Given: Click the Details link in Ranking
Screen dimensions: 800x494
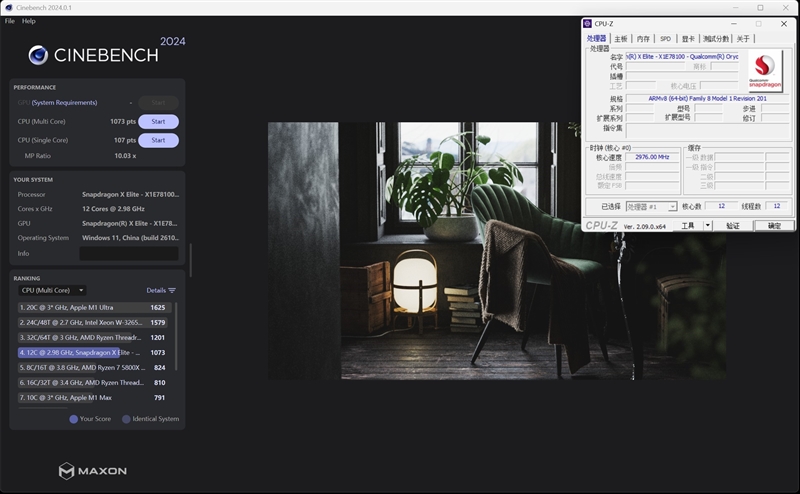Looking at the screenshot, I should tap(156, 290).
